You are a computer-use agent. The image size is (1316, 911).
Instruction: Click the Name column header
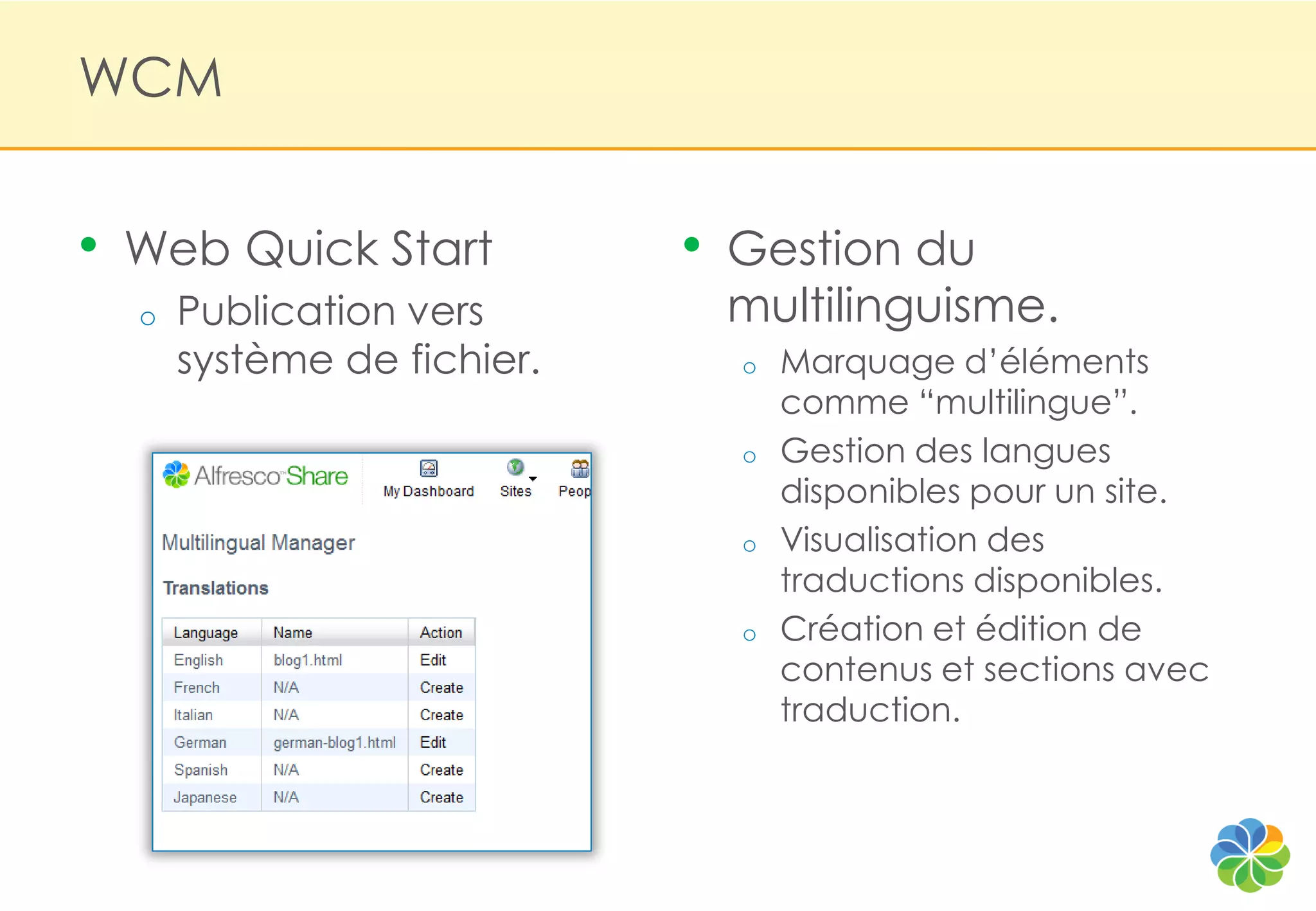pyautogui.click(x=335, y=632)
